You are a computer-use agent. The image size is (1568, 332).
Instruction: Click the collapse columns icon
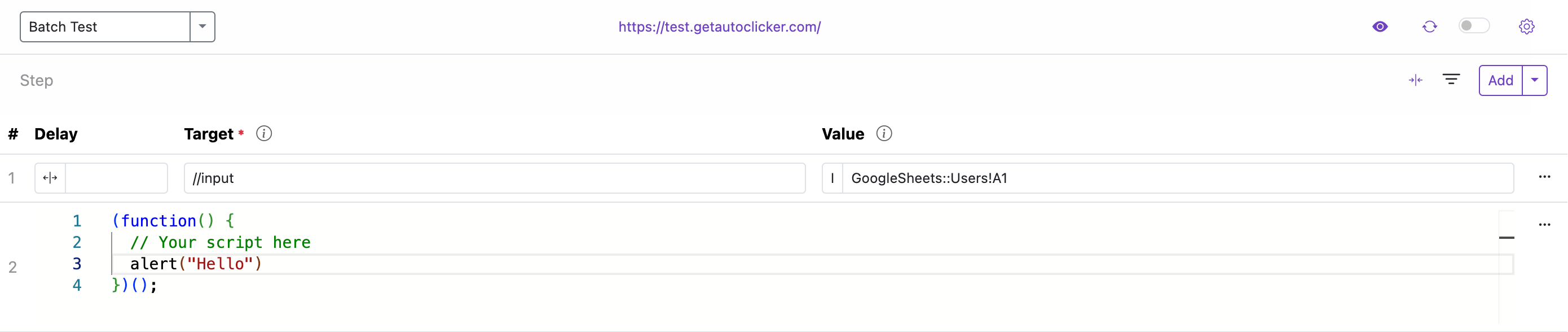pos(1415,80)
